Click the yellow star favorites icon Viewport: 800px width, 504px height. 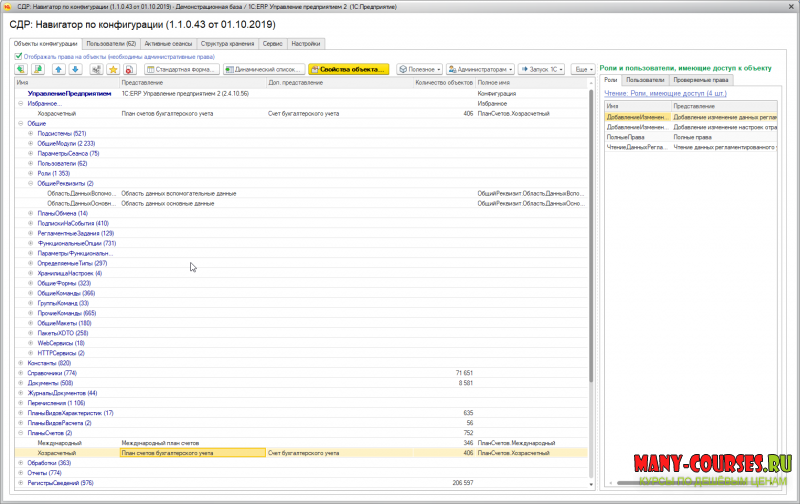[112, 70]
